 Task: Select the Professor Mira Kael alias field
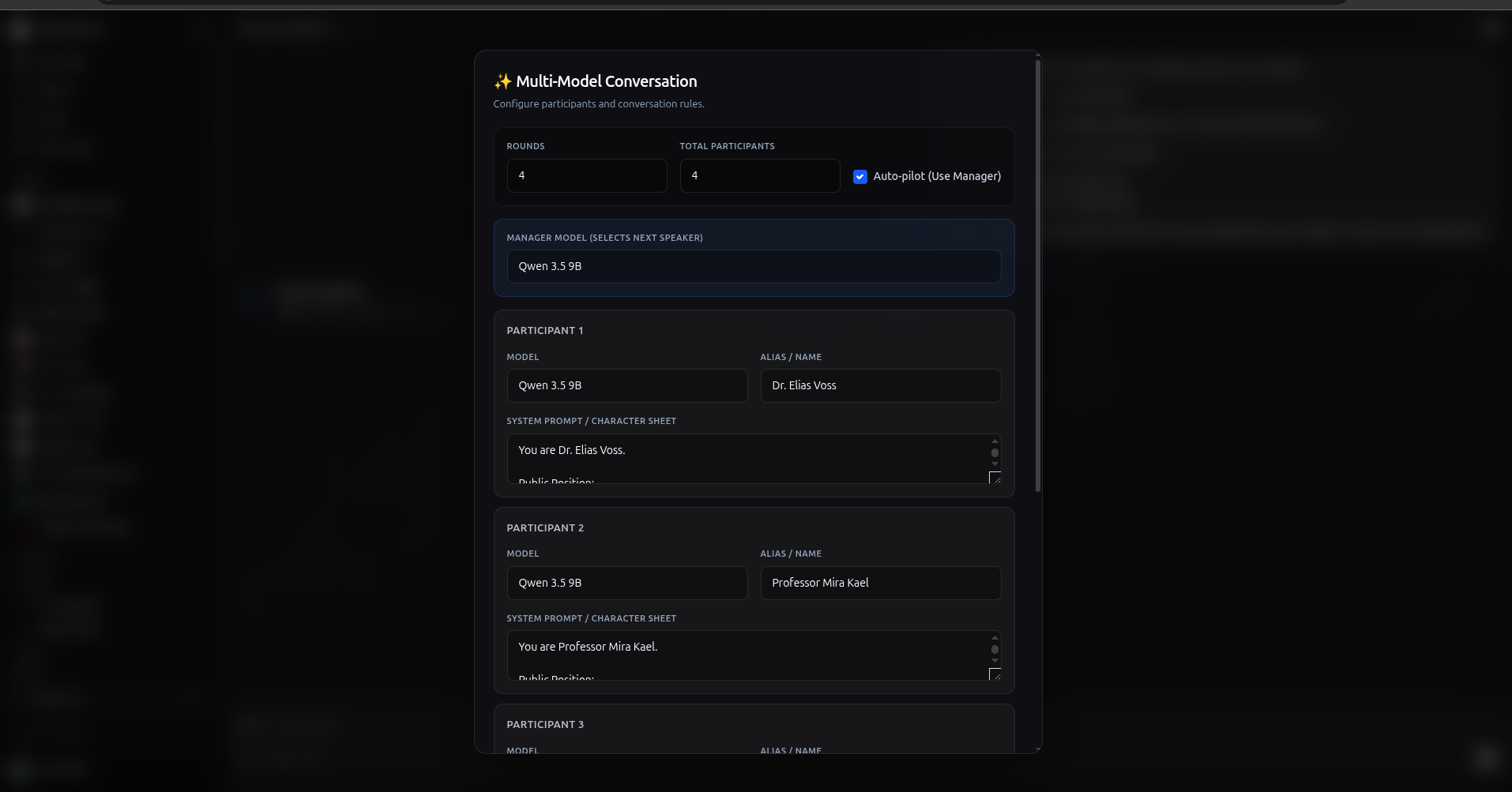coord(880,584)
